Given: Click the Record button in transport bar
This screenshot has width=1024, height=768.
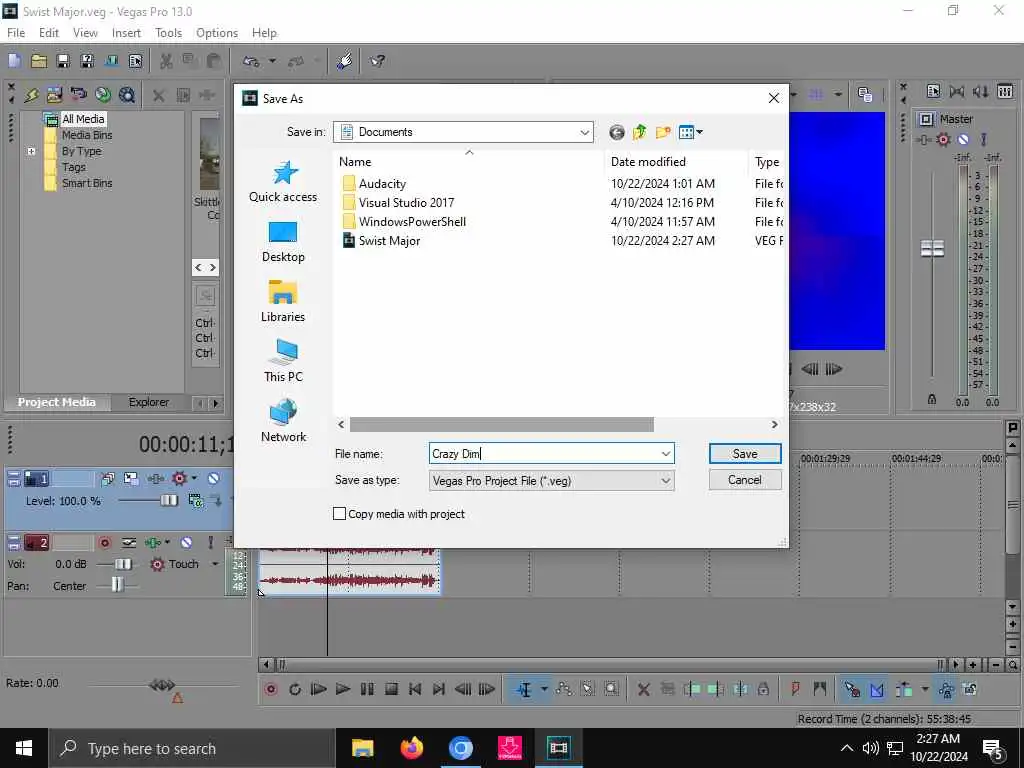Looking at the screenshot, I should pyautogui.click(x=271, y=690).
